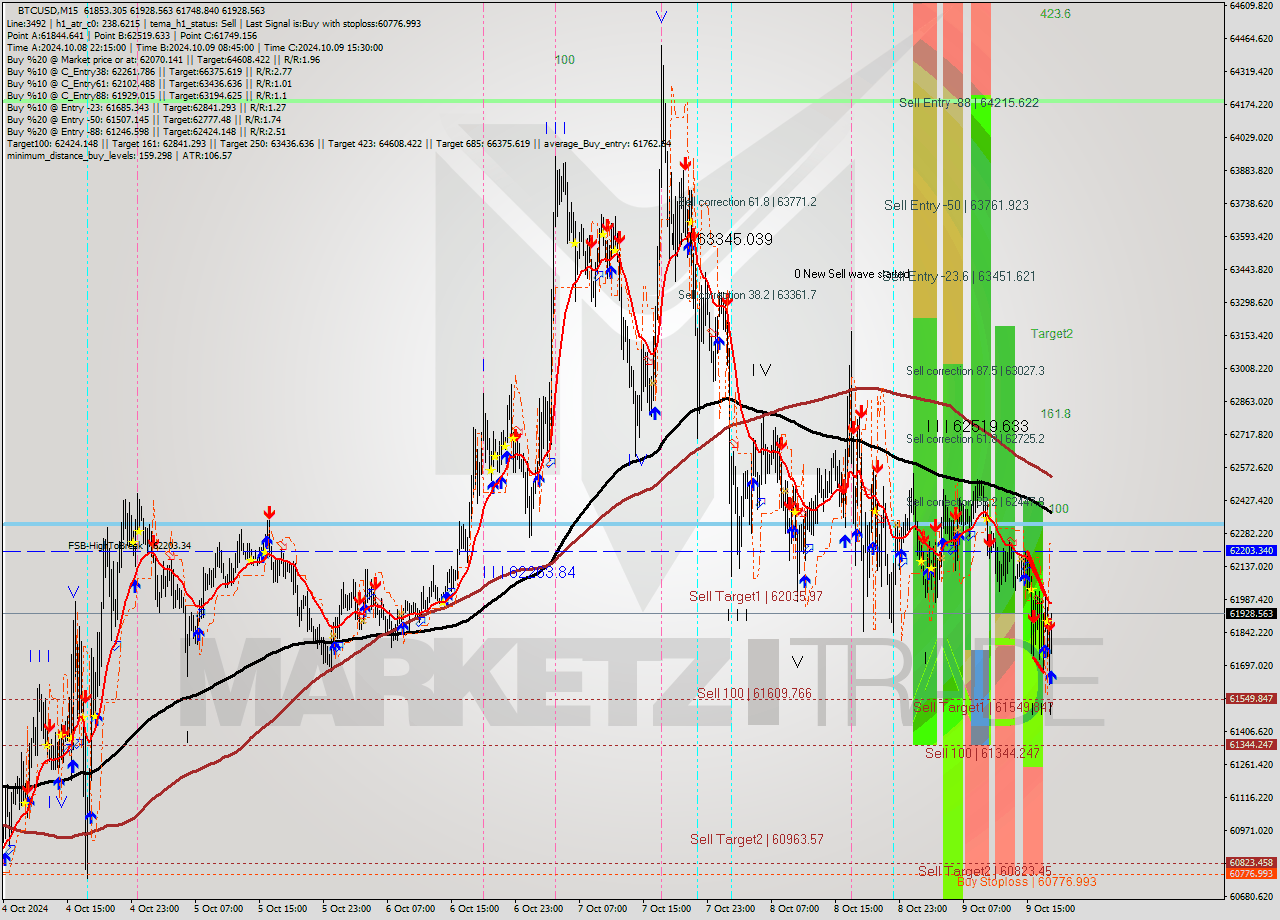The height and width of the screenshot is (920, 1280).
Task: Click the 'I I I 62519.633' wave label
Action: (977, 426)
